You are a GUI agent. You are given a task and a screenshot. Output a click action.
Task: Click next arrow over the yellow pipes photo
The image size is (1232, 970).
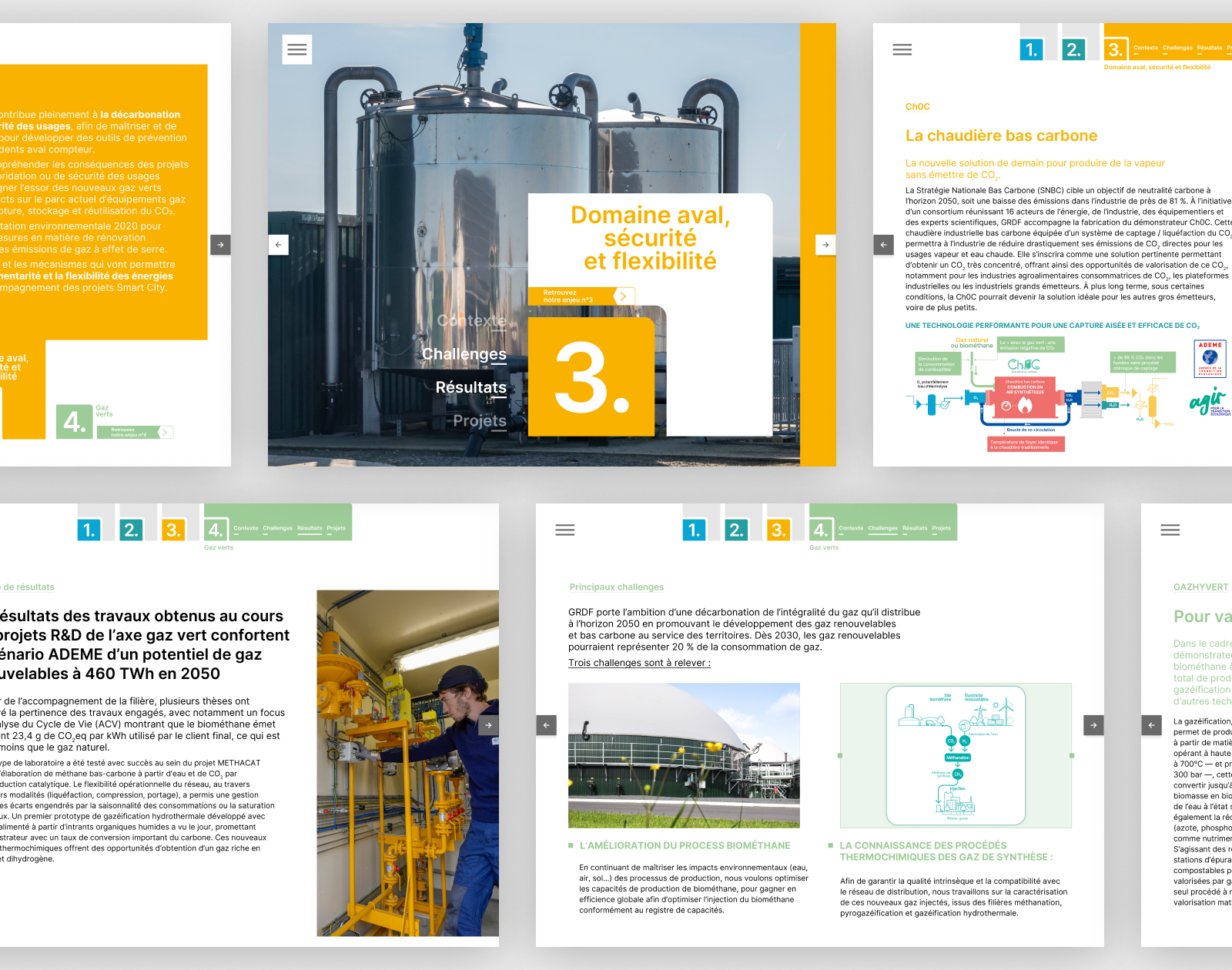click(x=488, y=724)
